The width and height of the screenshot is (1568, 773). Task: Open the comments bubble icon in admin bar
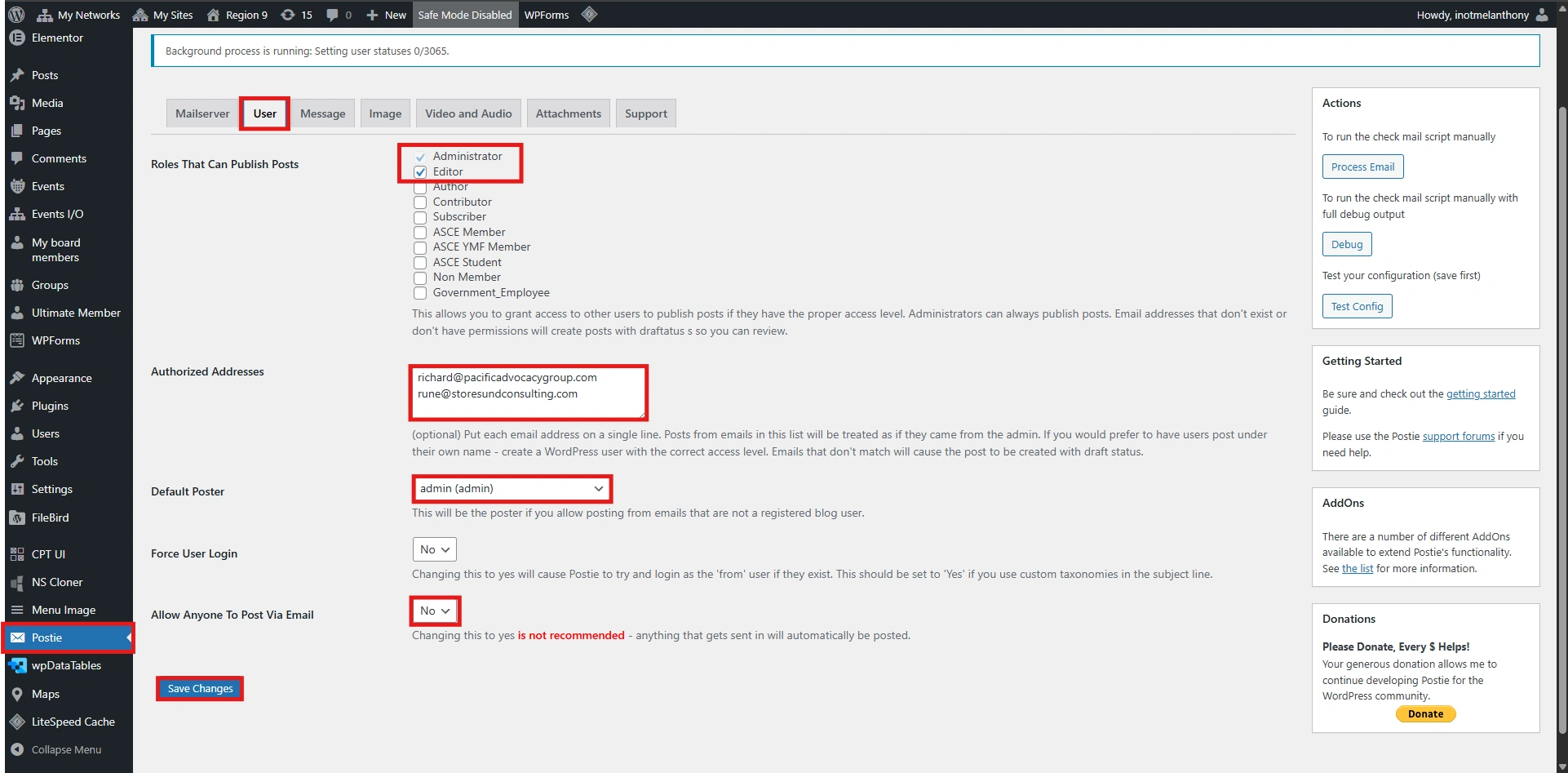pos(332,15)
